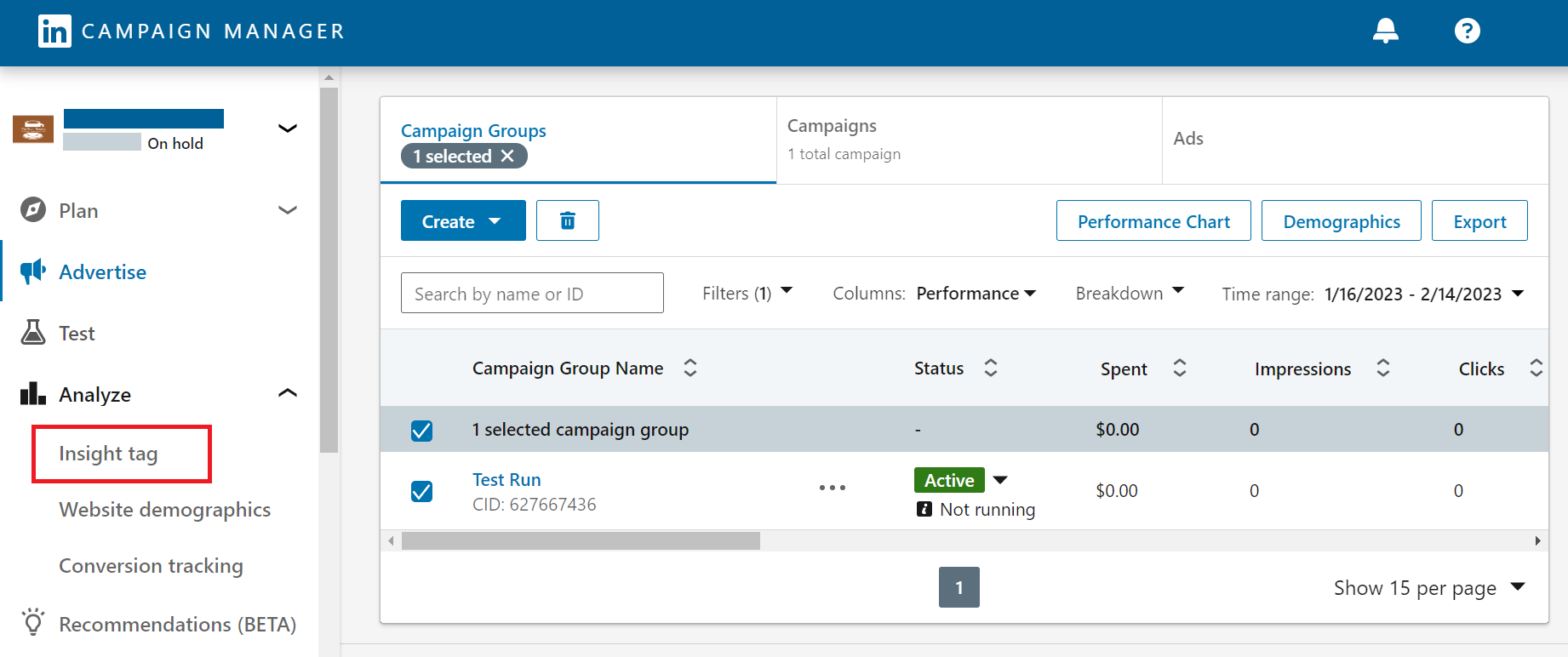
Task: Click the horizontal table scrollbar thumb
Action: pos(581,541)
